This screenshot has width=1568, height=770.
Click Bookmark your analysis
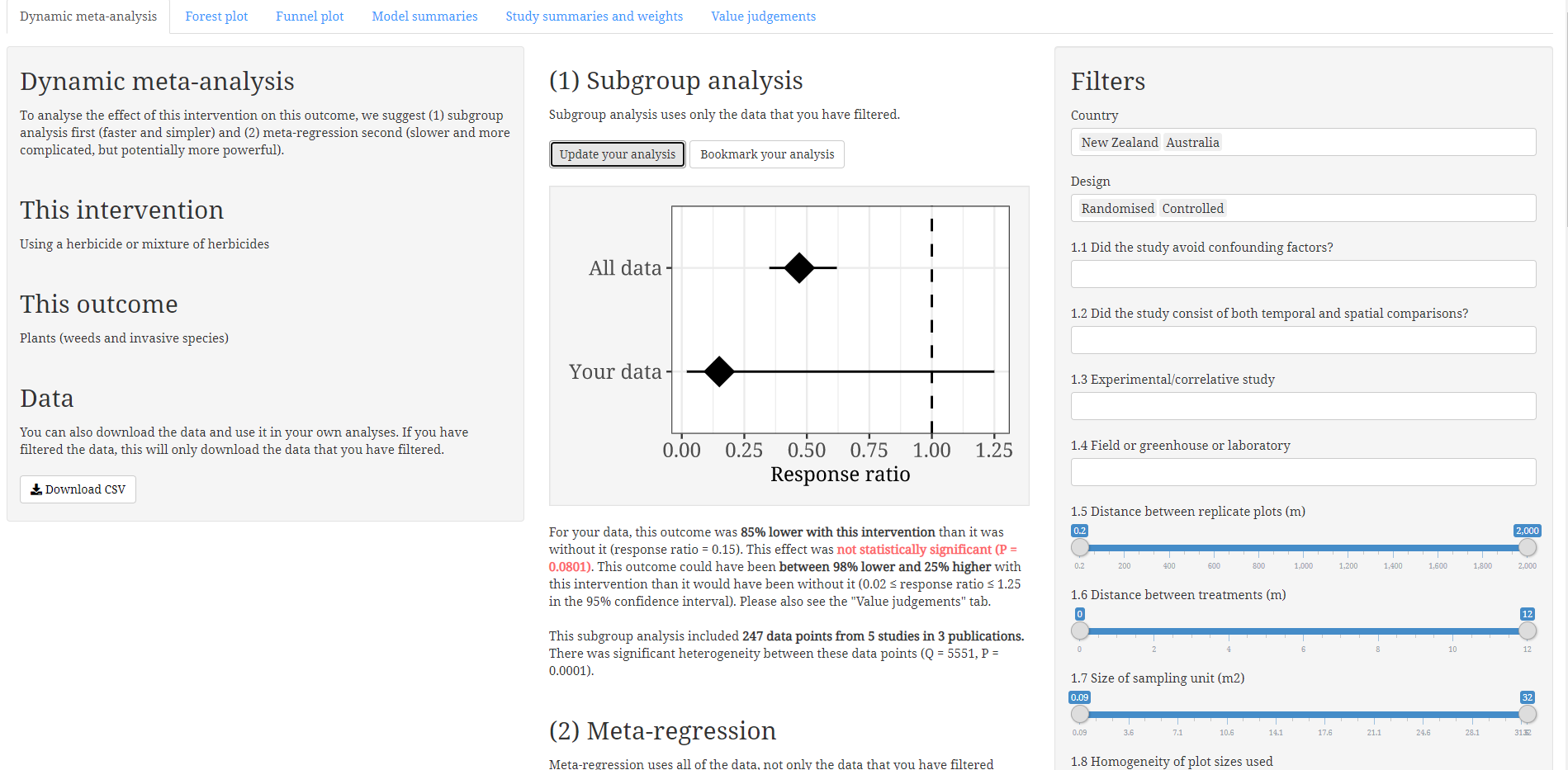[x=766, y=154]
